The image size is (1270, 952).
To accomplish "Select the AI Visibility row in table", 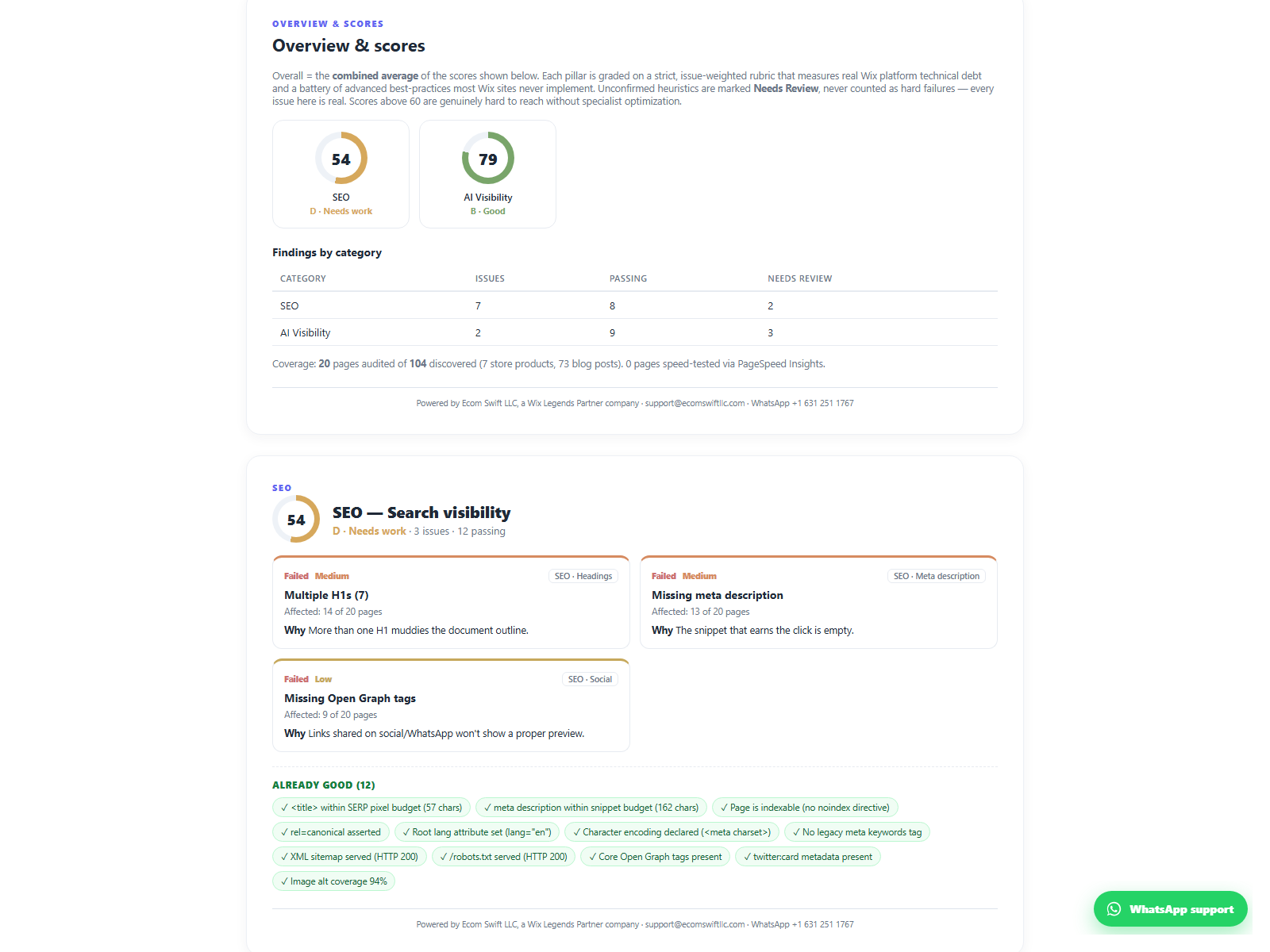I will click(635, 332).
